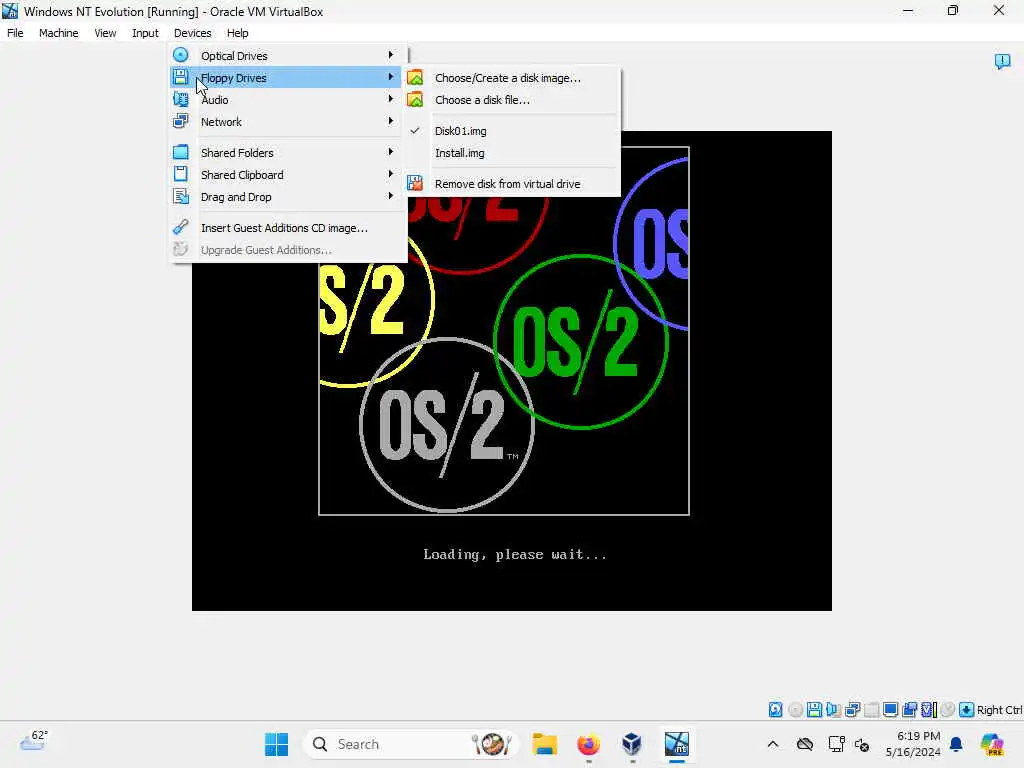Open File Explorer from the taskbar
The height and width of the screenshot is (768, 1024).
pyautogui.click(x=545, y=744)
